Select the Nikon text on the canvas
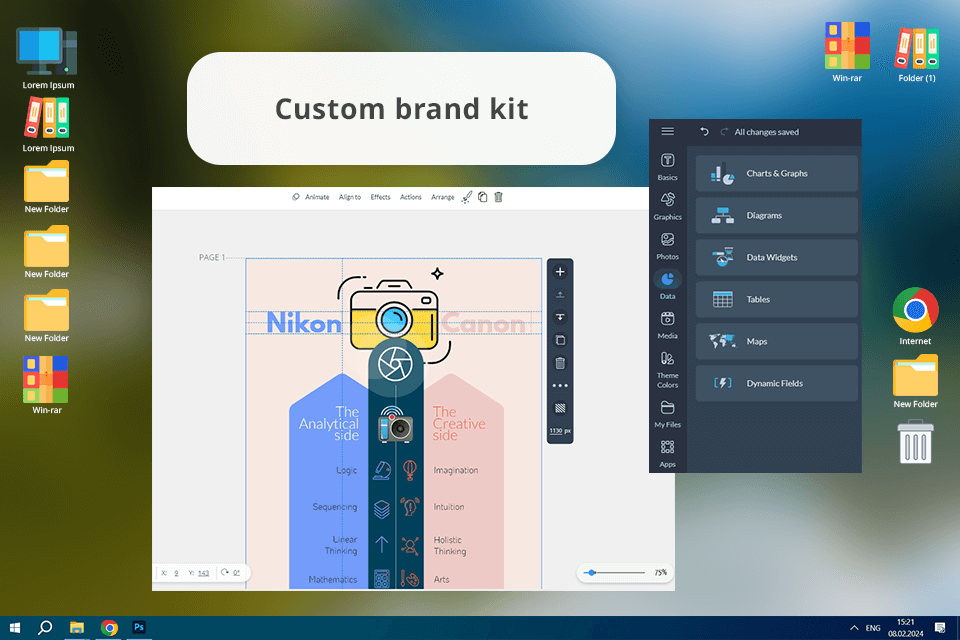 tap(304, 323)
